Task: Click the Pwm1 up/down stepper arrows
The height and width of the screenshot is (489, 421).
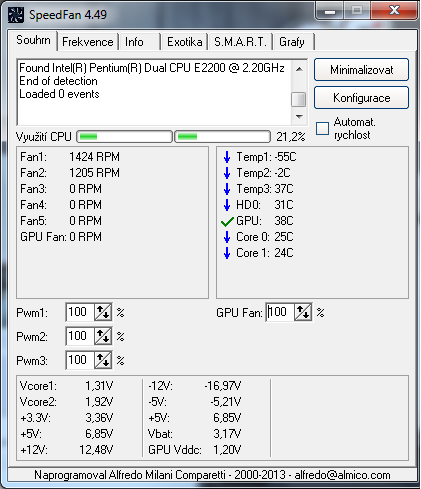Action: pos(103,312)
